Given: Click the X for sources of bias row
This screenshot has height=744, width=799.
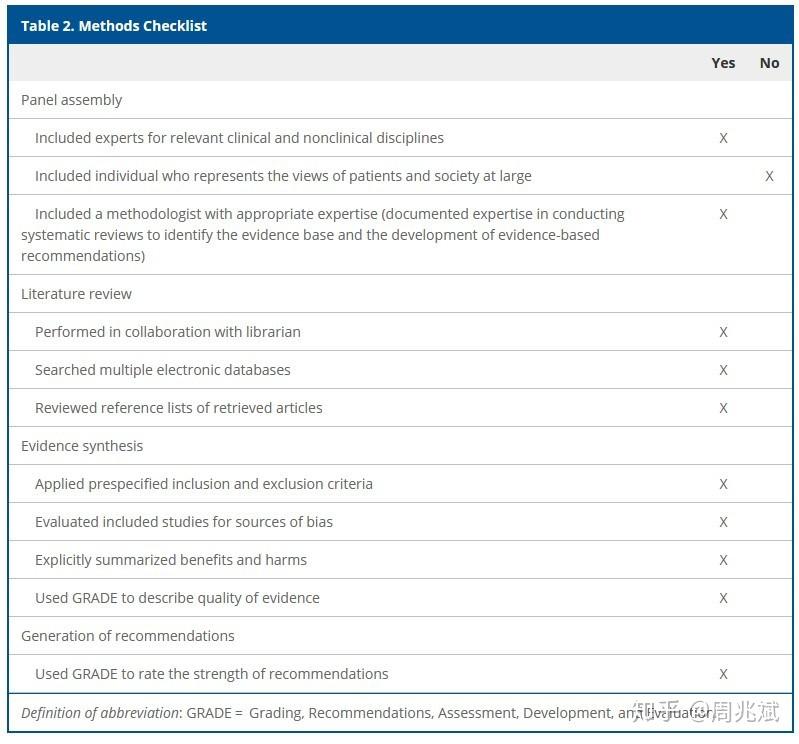Looking at the screenshot, I should pyautogui.click(x=724, y=522).
